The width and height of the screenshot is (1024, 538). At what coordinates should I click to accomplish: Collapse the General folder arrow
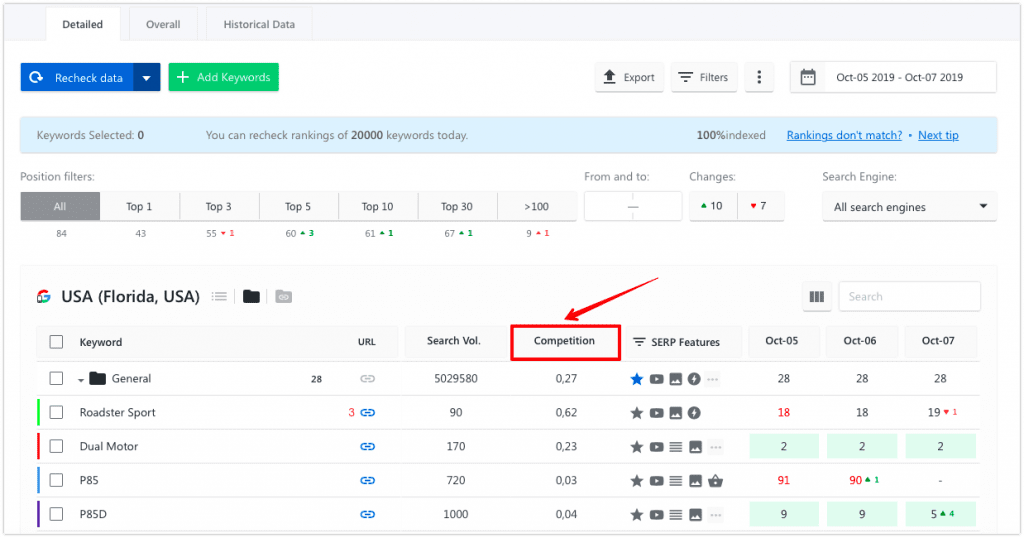pos(80,379)
